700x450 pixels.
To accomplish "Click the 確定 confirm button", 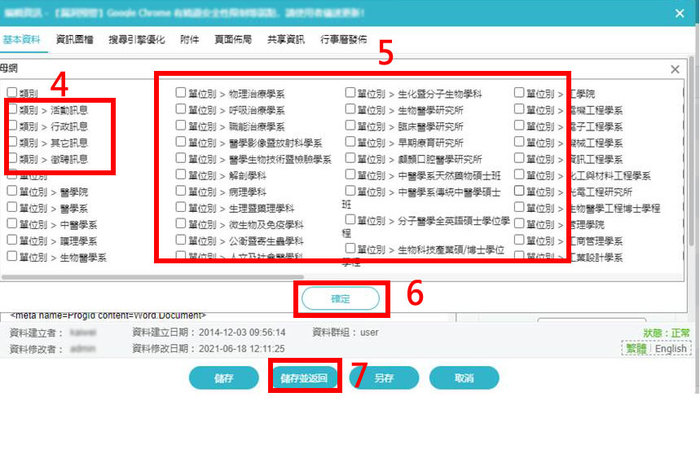I will pyautogui.click(x=340, y=298).
